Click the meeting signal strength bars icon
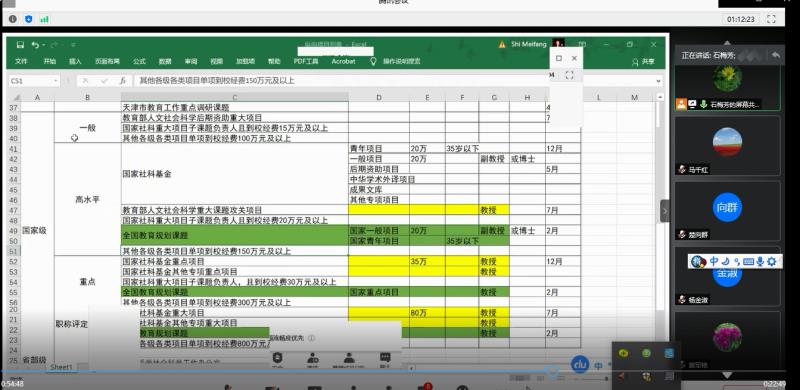Viewport: 800px width, 390px height. pos(44,19)
